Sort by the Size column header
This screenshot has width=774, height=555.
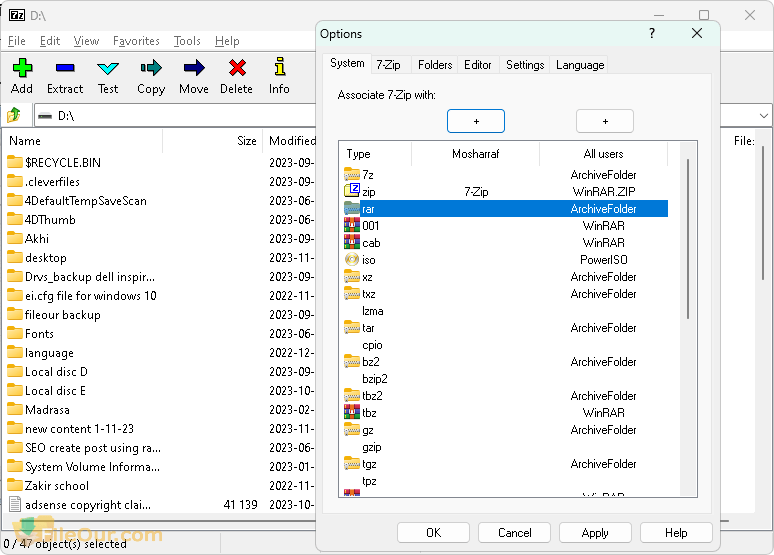212,141
